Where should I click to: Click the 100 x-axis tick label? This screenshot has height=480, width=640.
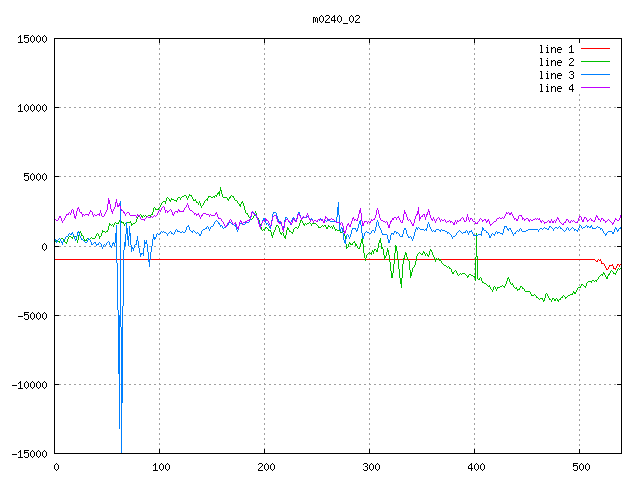(x=160, y=467)
